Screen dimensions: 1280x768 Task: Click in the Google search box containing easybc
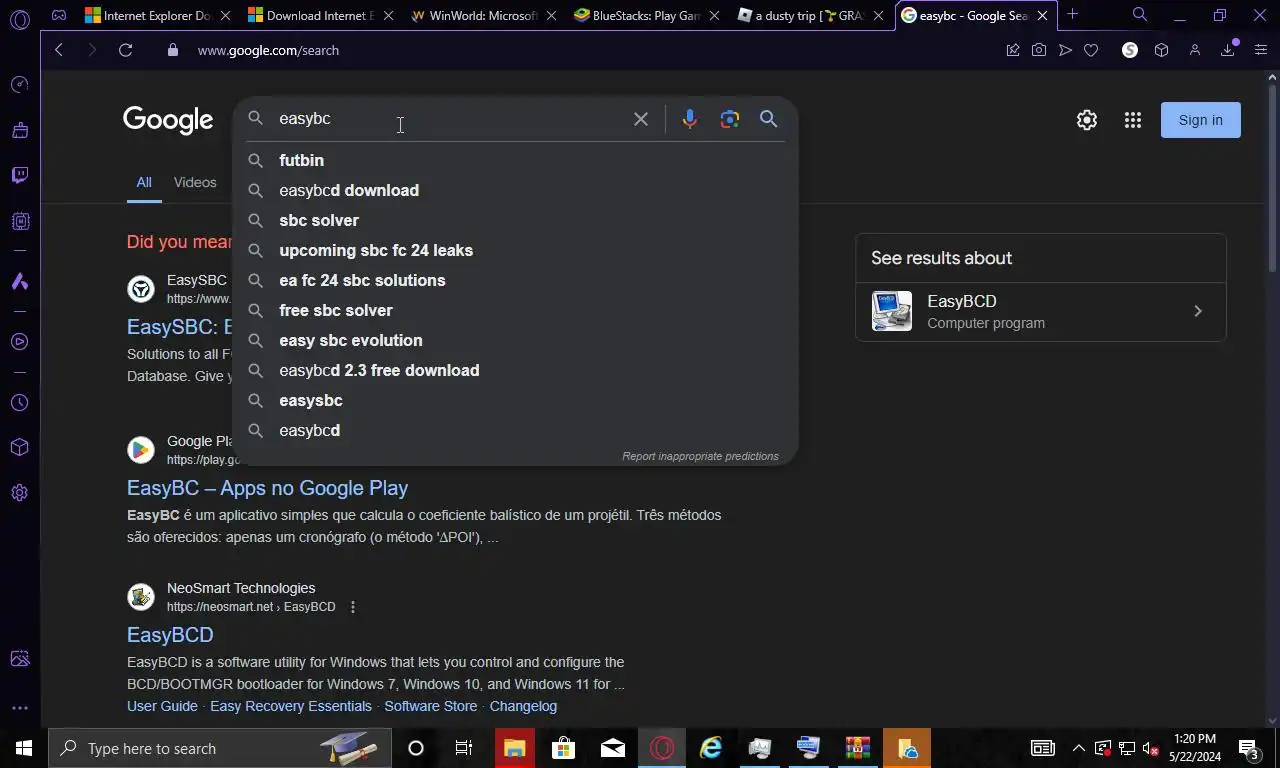tap(450, 119)
